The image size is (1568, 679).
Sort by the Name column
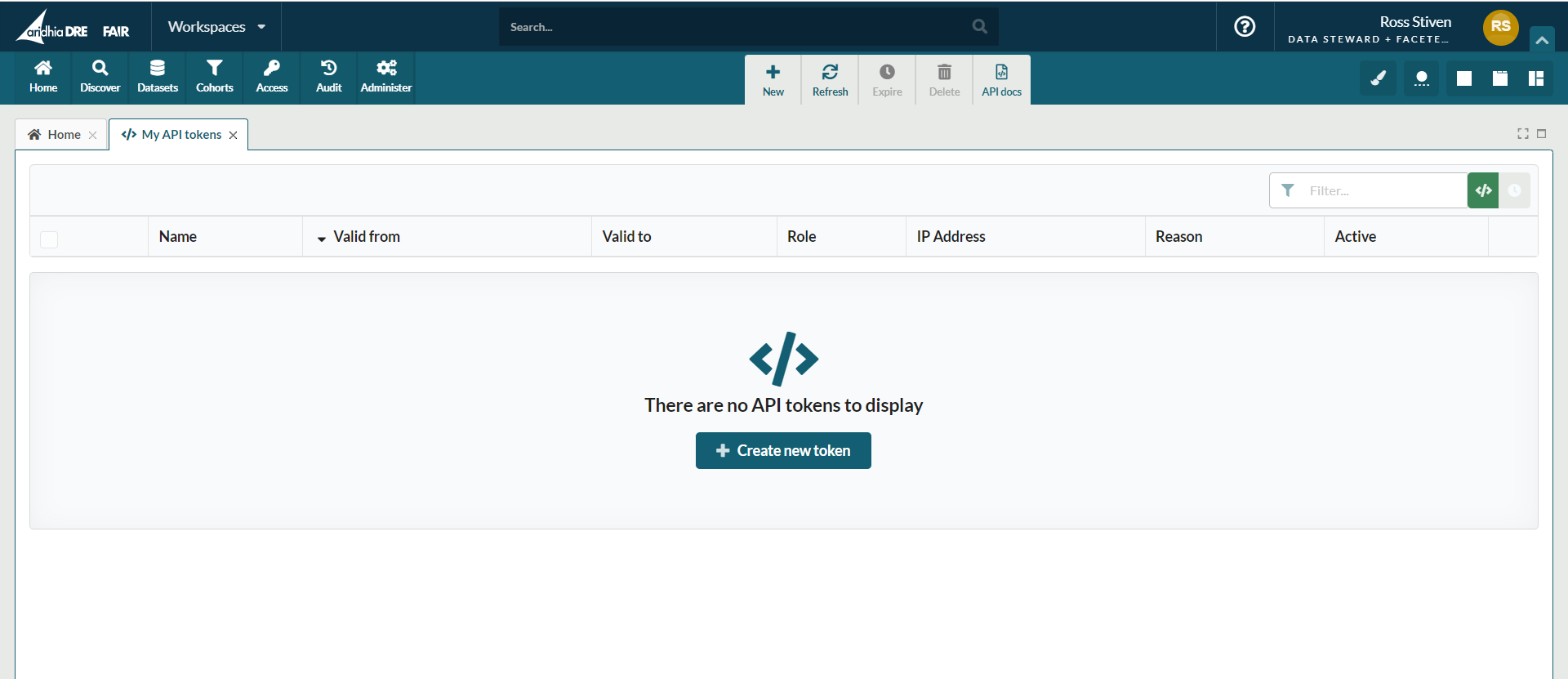click(x=178, y=236)
